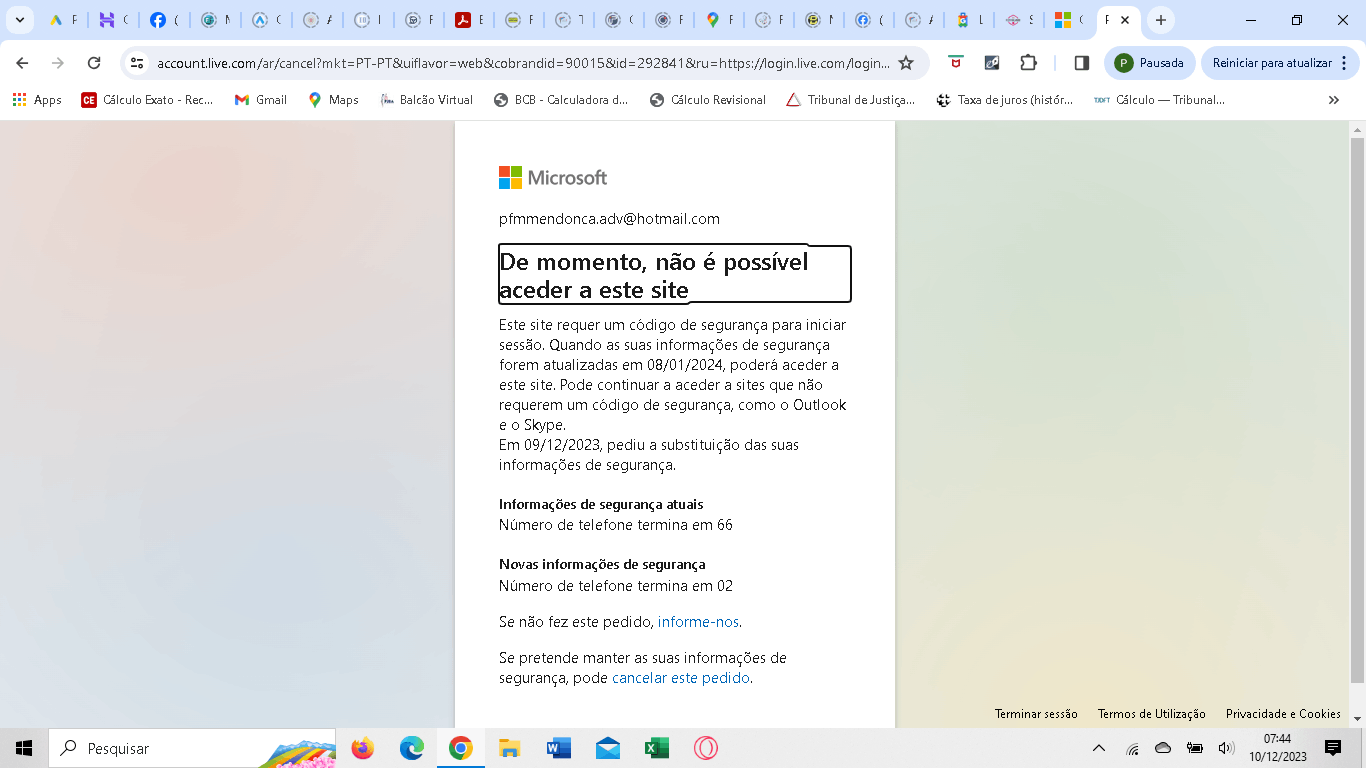1366x768 pixels.
Task: Open the Cálculo Exato bookmark
Action: pyautogui.click(x=147, y=100)
